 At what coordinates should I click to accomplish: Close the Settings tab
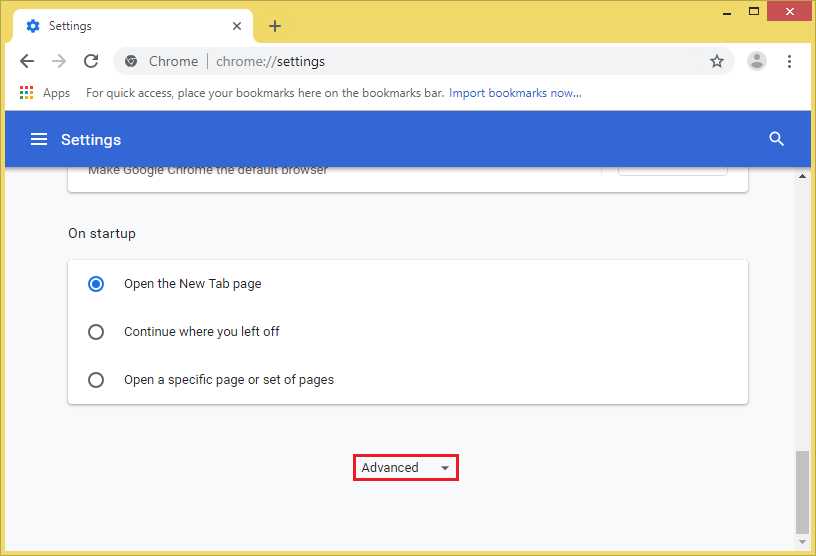click(237, 26)
